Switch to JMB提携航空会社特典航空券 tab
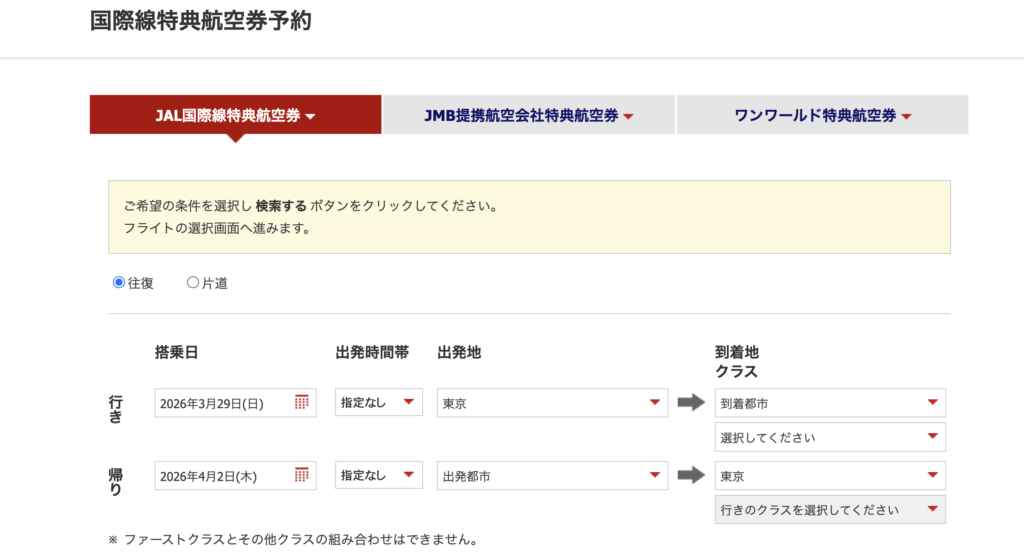Viewport: 1024px width, 556px height. click(x=528, y=115)
